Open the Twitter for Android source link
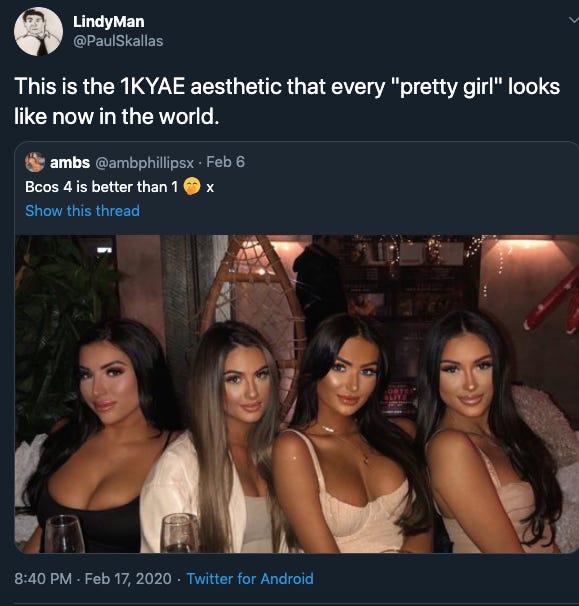 point(250,579)
